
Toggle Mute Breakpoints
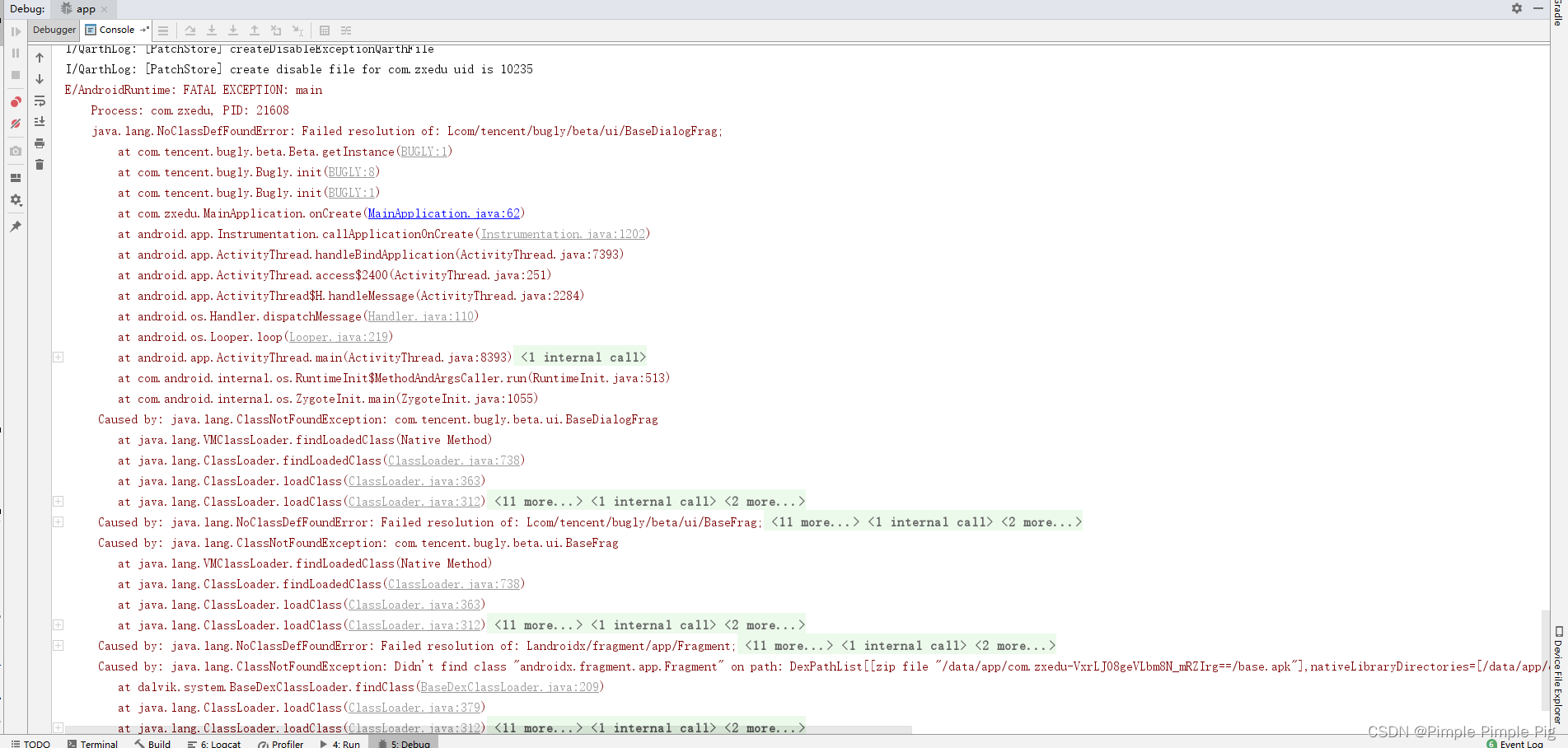(x=16, y=124)
